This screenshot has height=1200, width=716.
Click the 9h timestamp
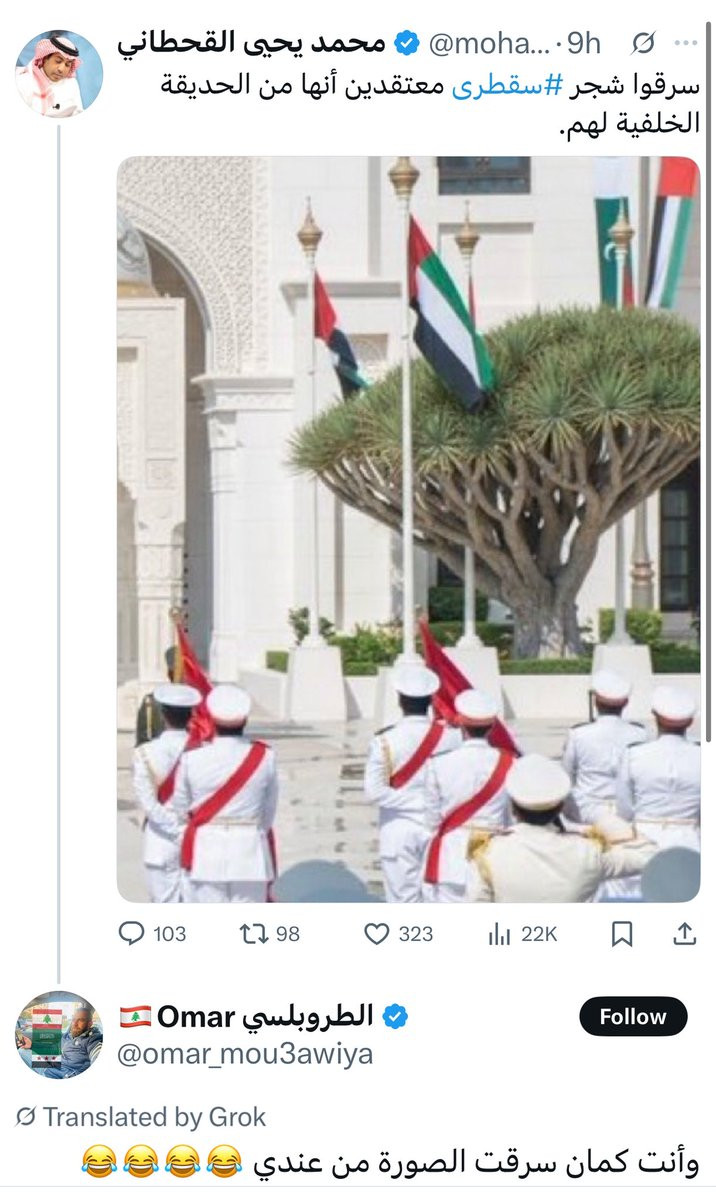(584, 43)
